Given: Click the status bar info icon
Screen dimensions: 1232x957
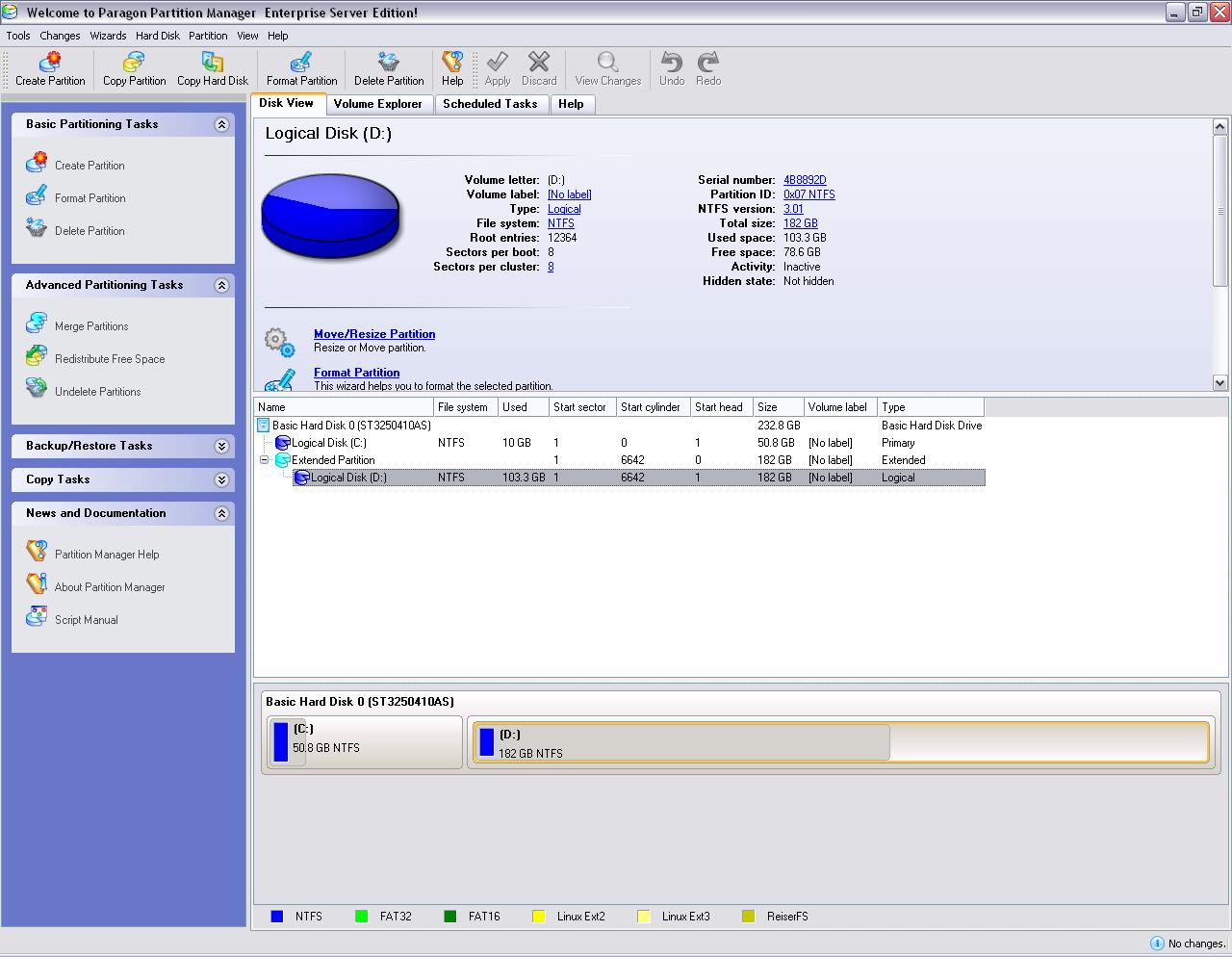Looking at the screenshot, I should pyautogui.click(x=1157, y=944).
